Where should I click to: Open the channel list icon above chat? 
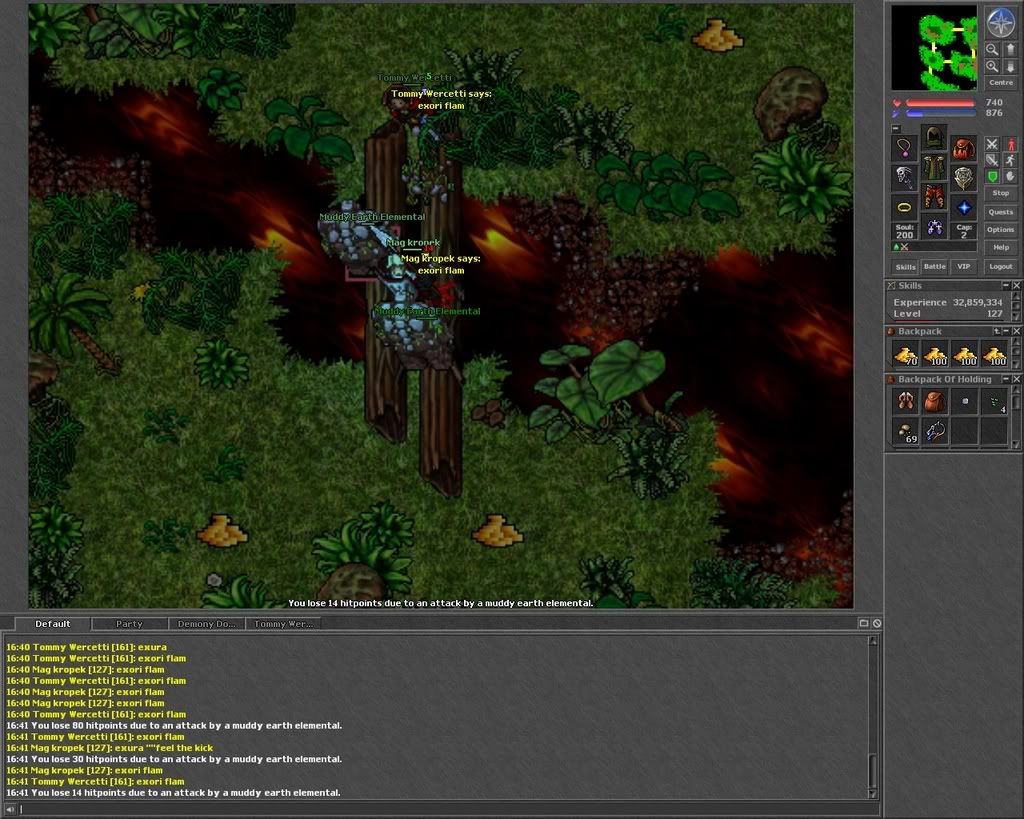click(863, 623)
